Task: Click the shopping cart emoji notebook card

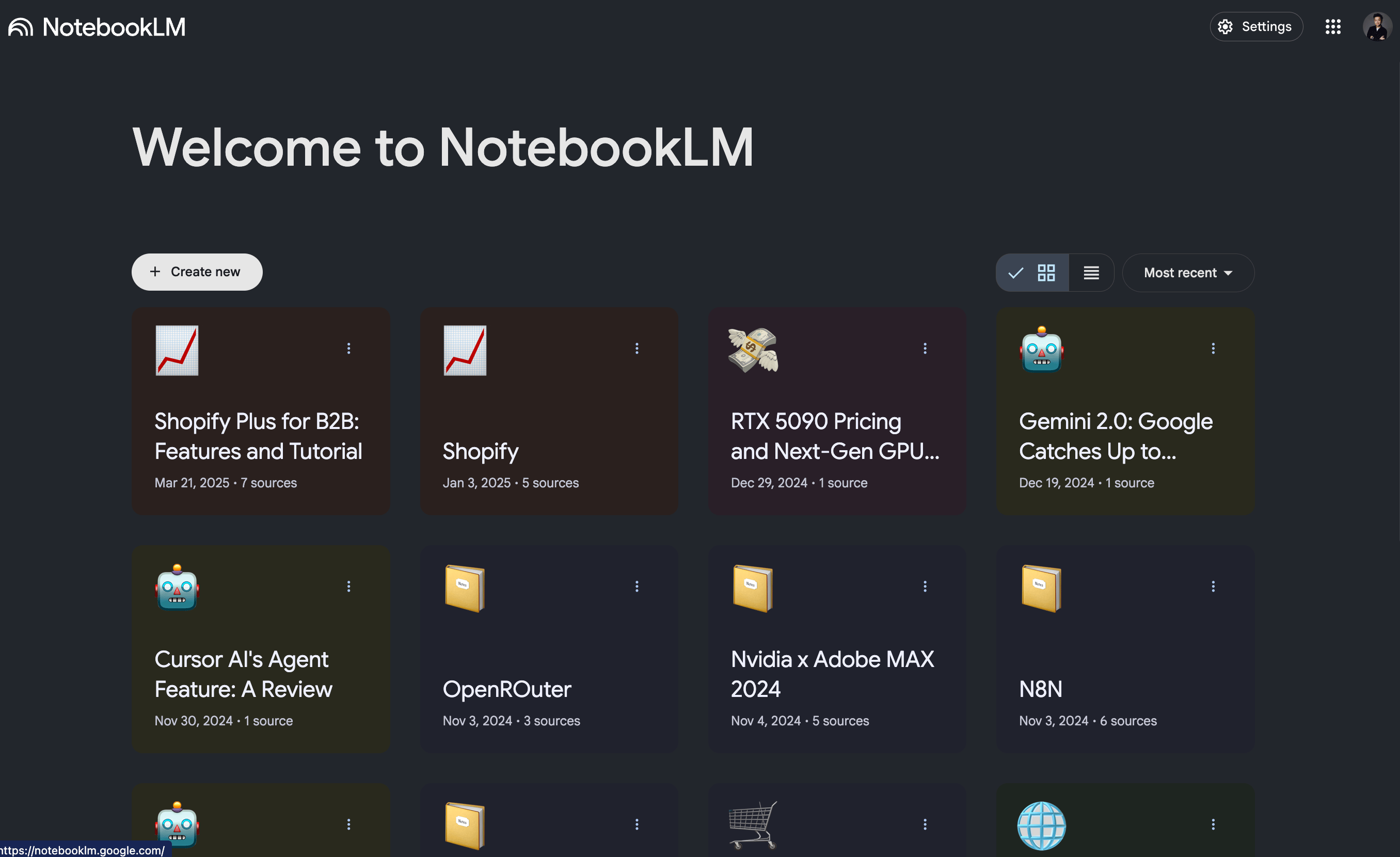Action: tap(753, 825)
